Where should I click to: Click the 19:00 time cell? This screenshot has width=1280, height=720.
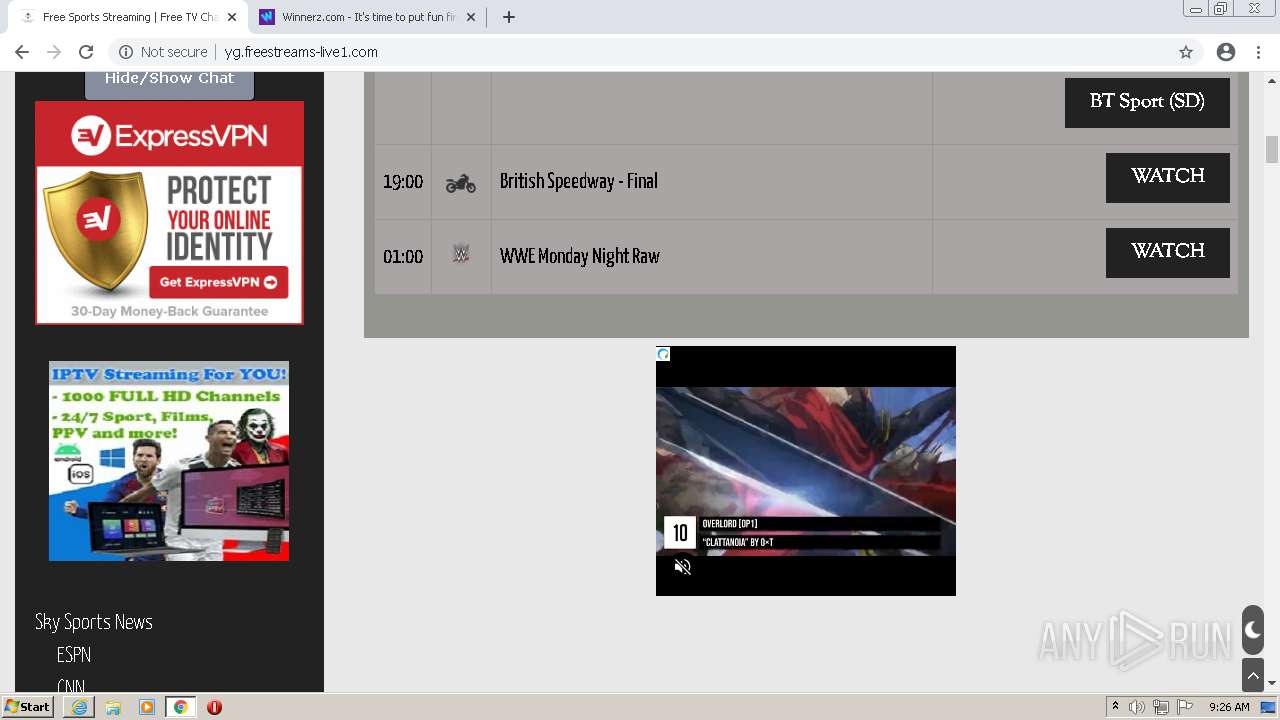[x=403, y=182]
